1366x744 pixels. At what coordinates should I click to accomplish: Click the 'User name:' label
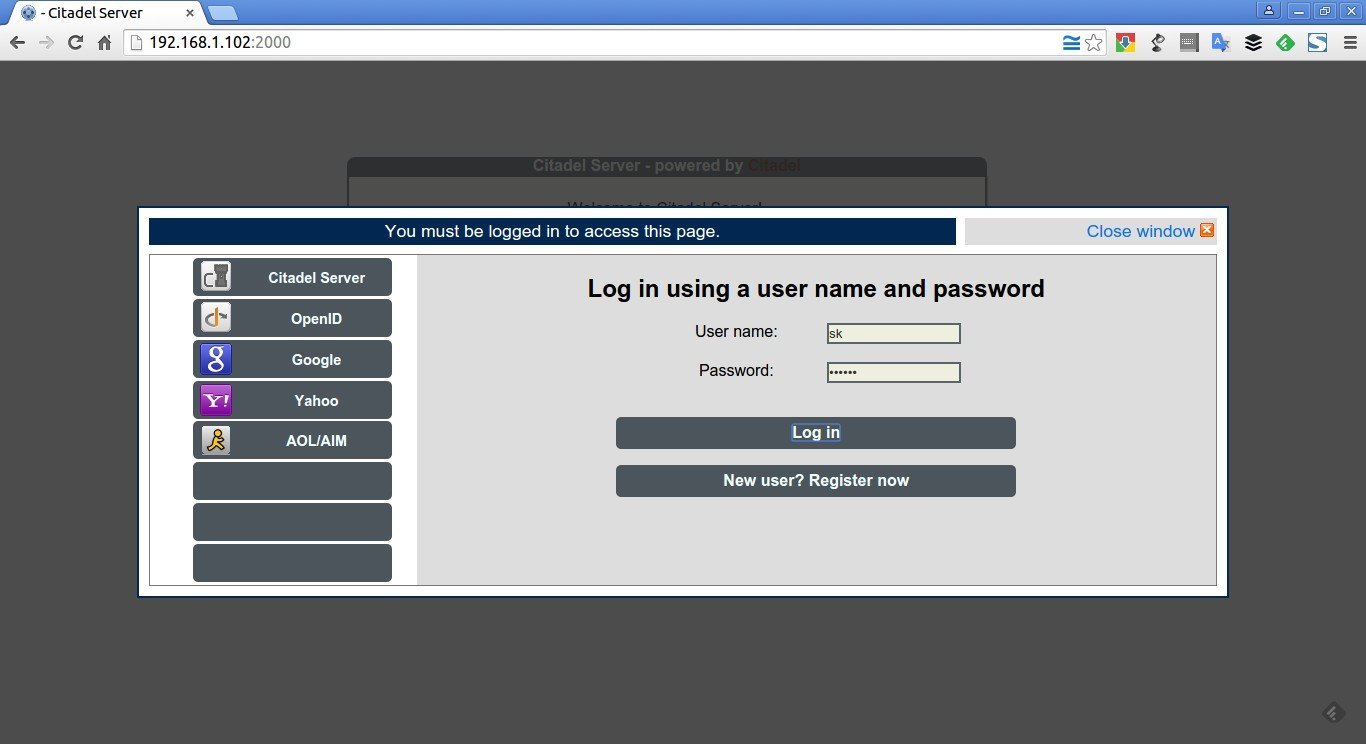click(x=736, y=331)
